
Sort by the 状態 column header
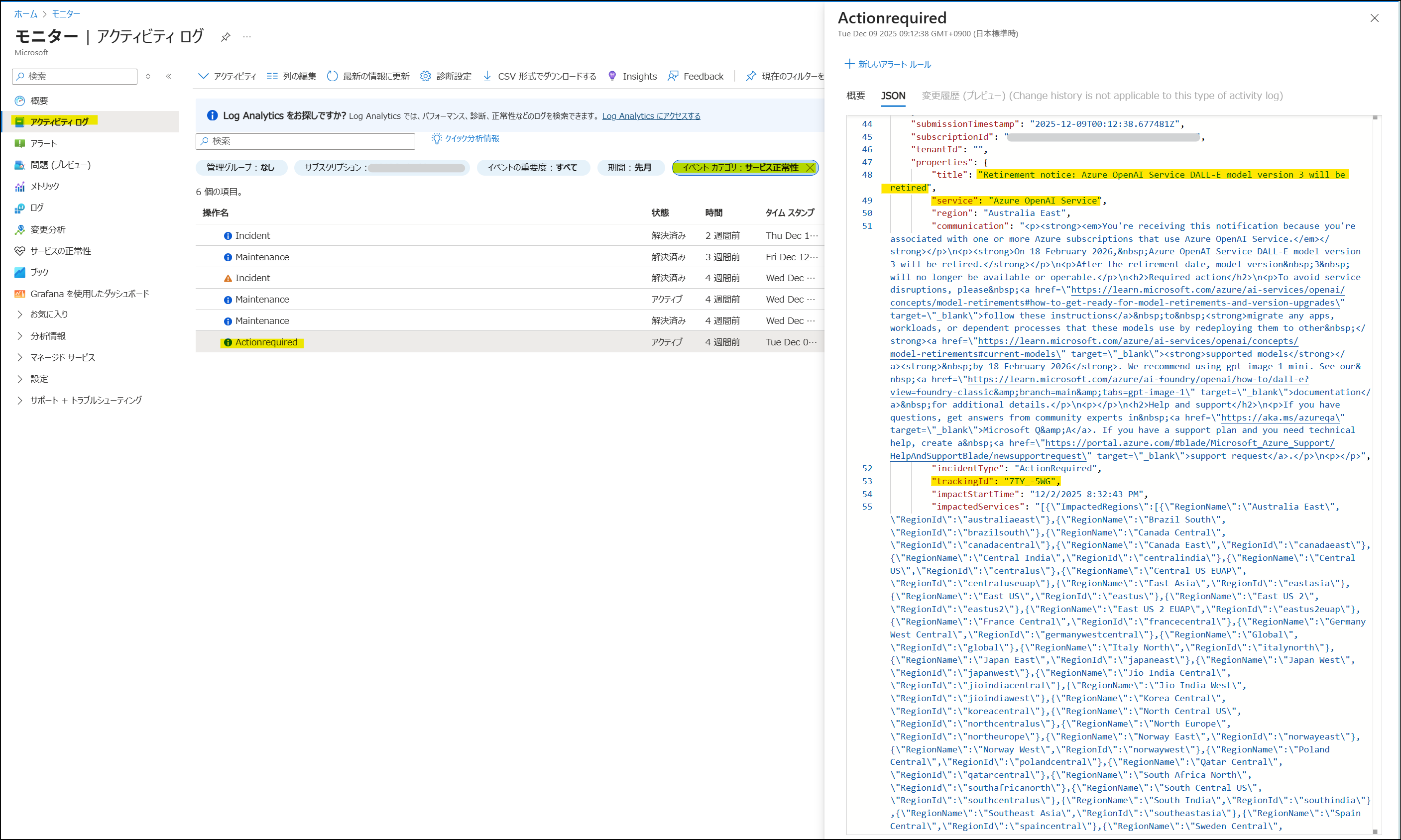click(660, 213)
